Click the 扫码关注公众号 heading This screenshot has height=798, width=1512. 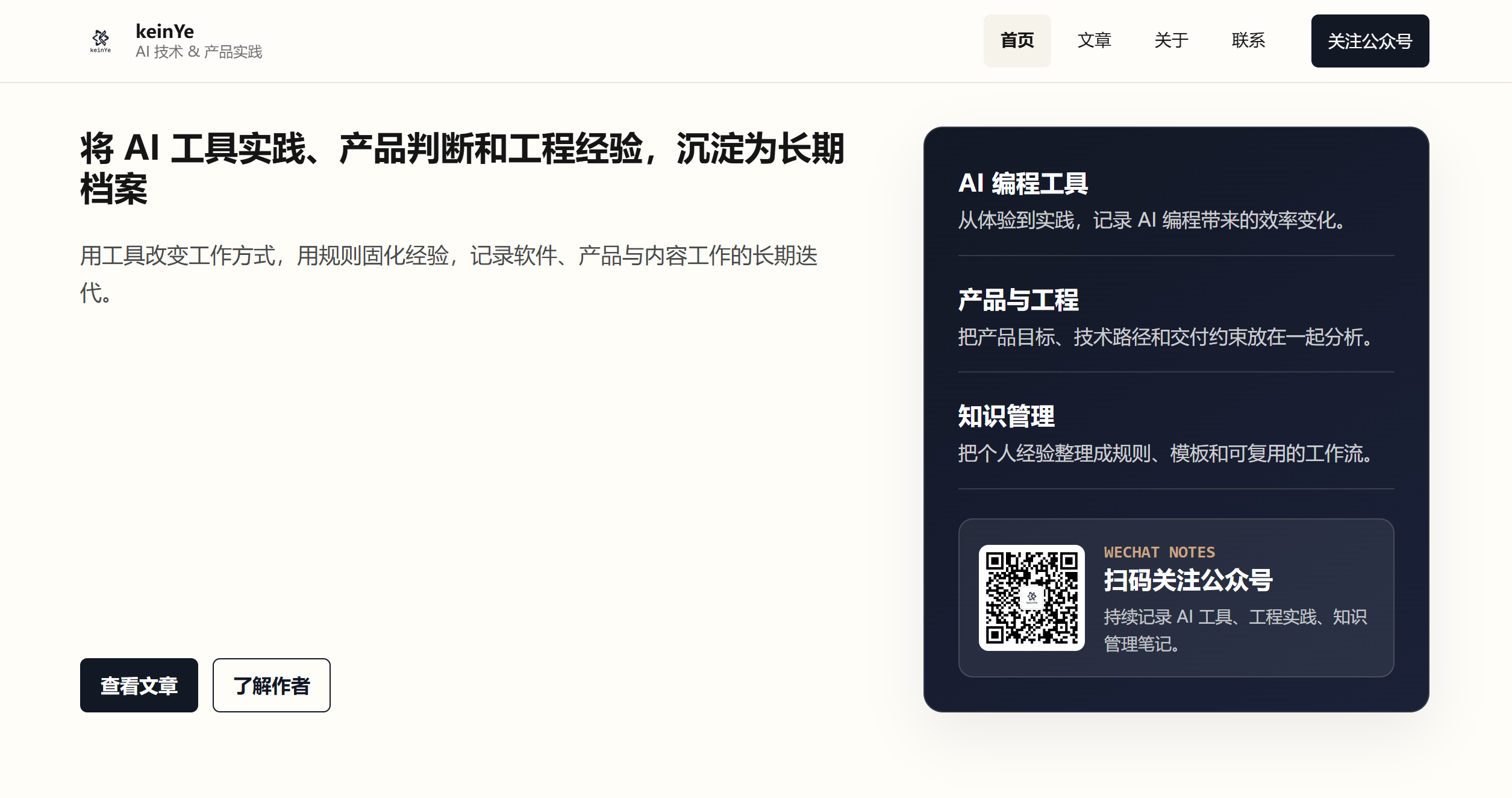(x=1188, y=580)
